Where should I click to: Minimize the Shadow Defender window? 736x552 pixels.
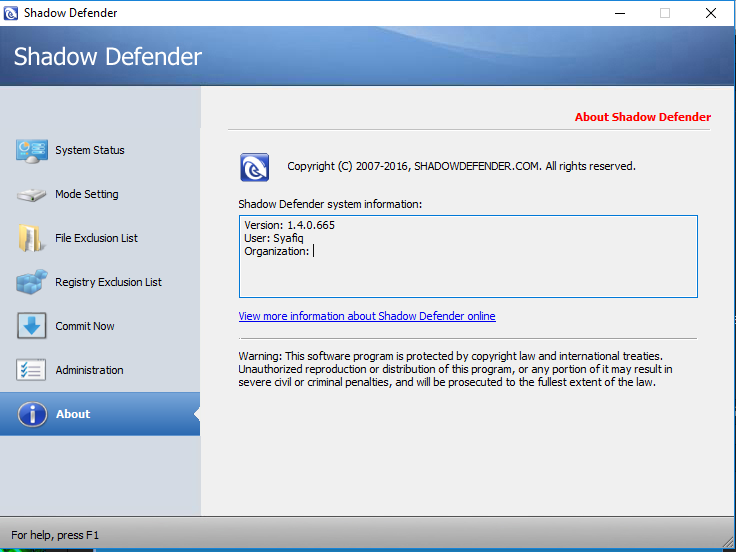[620, 13]
